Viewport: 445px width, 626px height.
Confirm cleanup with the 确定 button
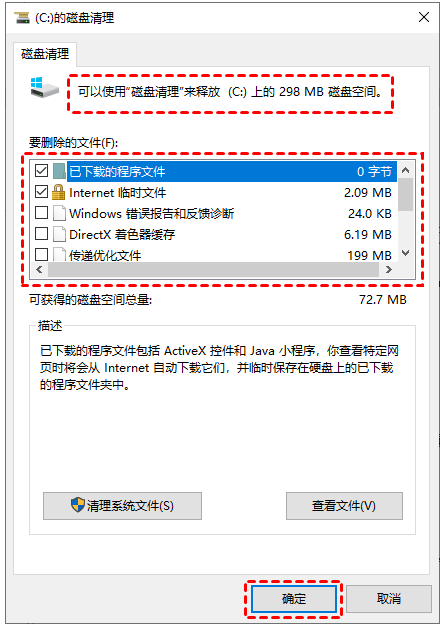click(294, 598)
